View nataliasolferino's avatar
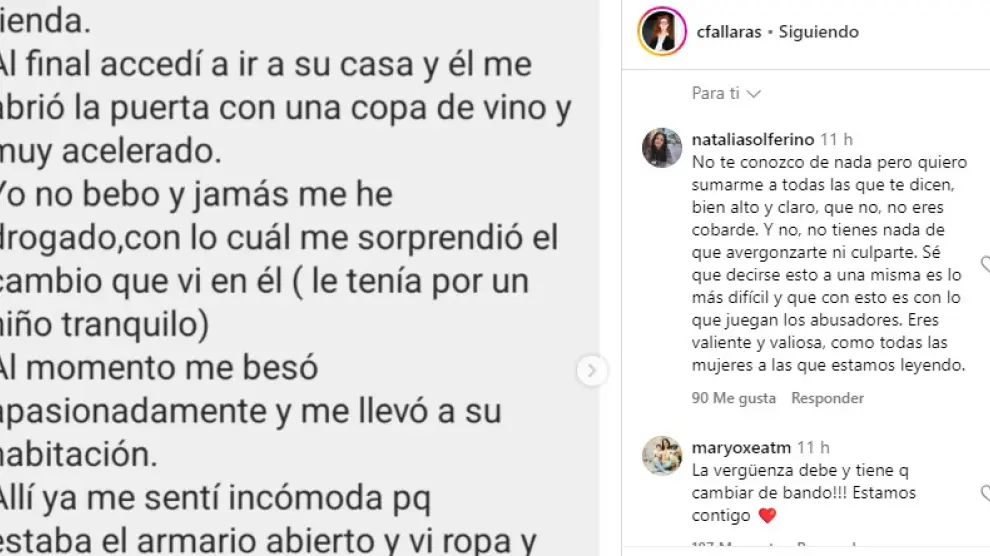 pos(662,148)
